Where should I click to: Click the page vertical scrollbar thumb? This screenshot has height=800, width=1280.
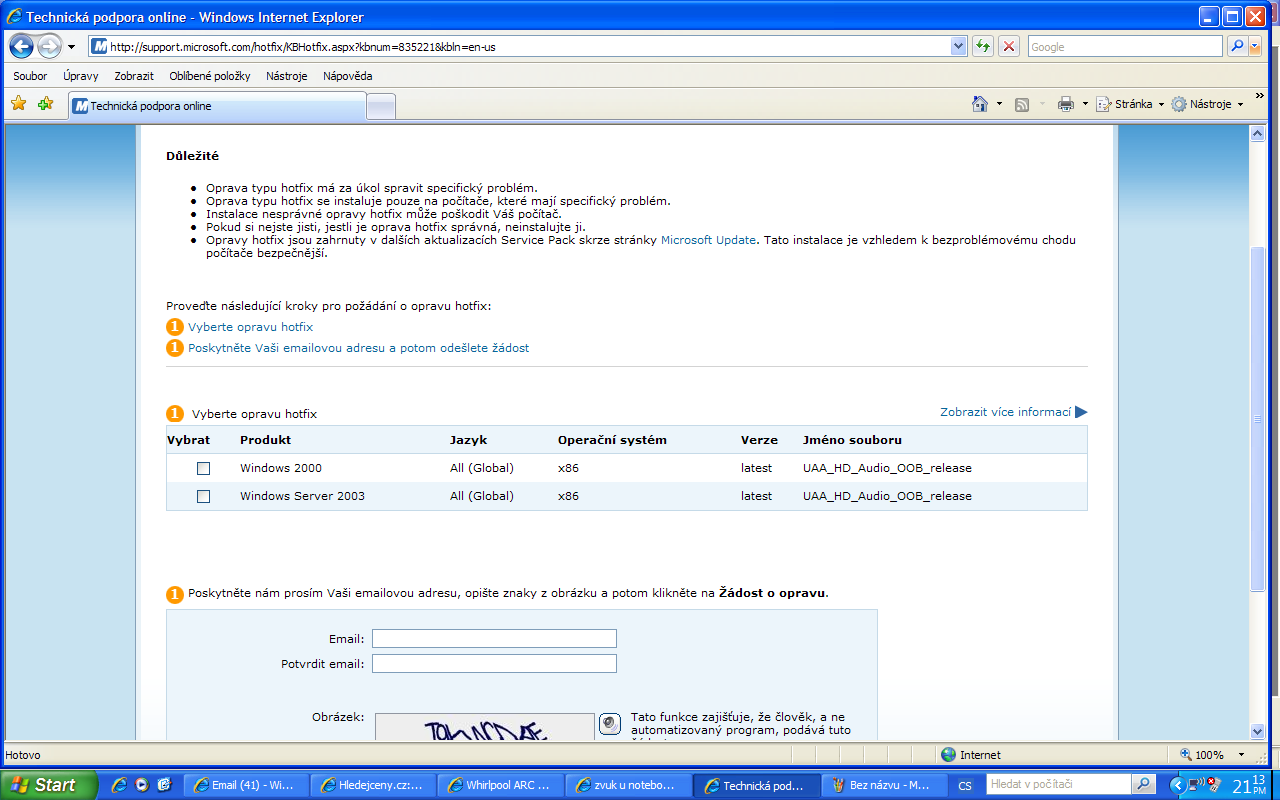tap(1258, 419)
